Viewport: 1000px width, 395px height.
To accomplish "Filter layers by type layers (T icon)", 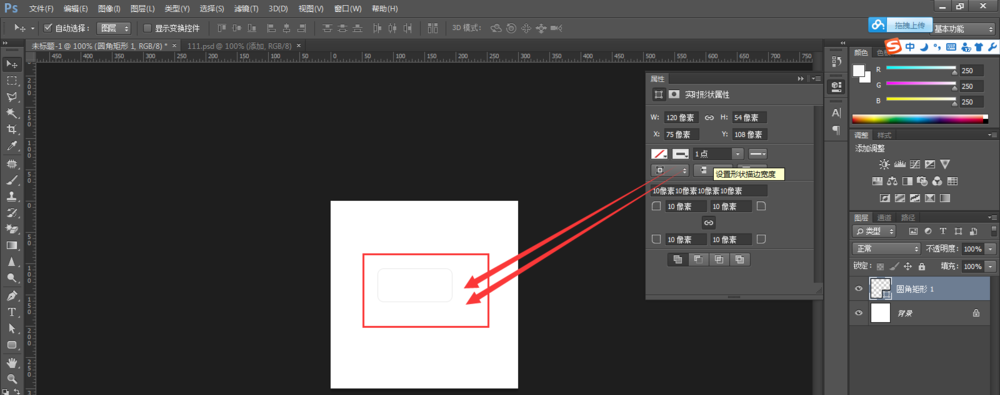I will click(x=943, y=231).
